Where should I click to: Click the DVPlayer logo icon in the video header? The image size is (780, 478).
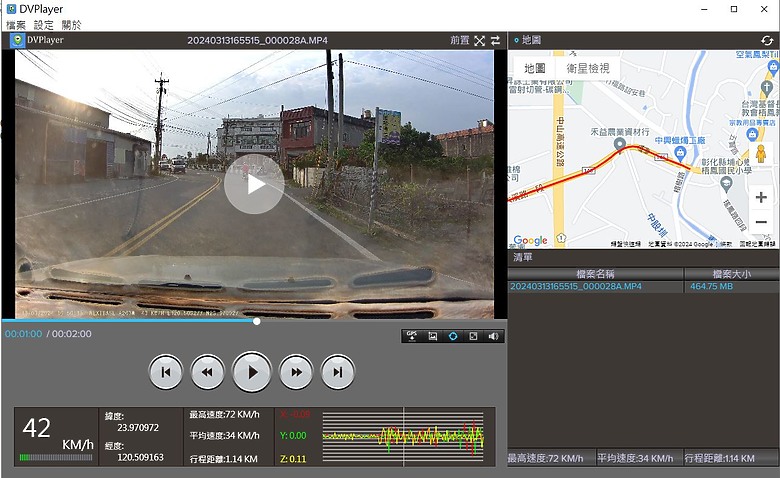[x=17, y=40]
